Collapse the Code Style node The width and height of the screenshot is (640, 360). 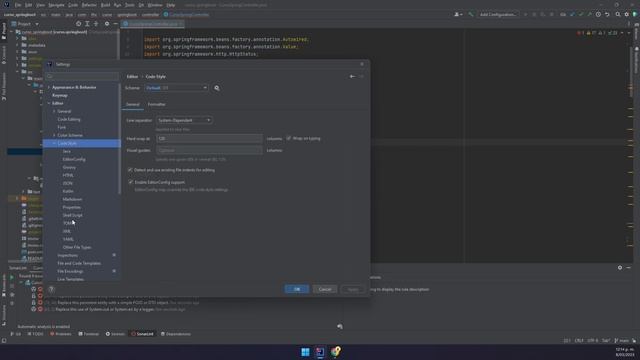54,143
